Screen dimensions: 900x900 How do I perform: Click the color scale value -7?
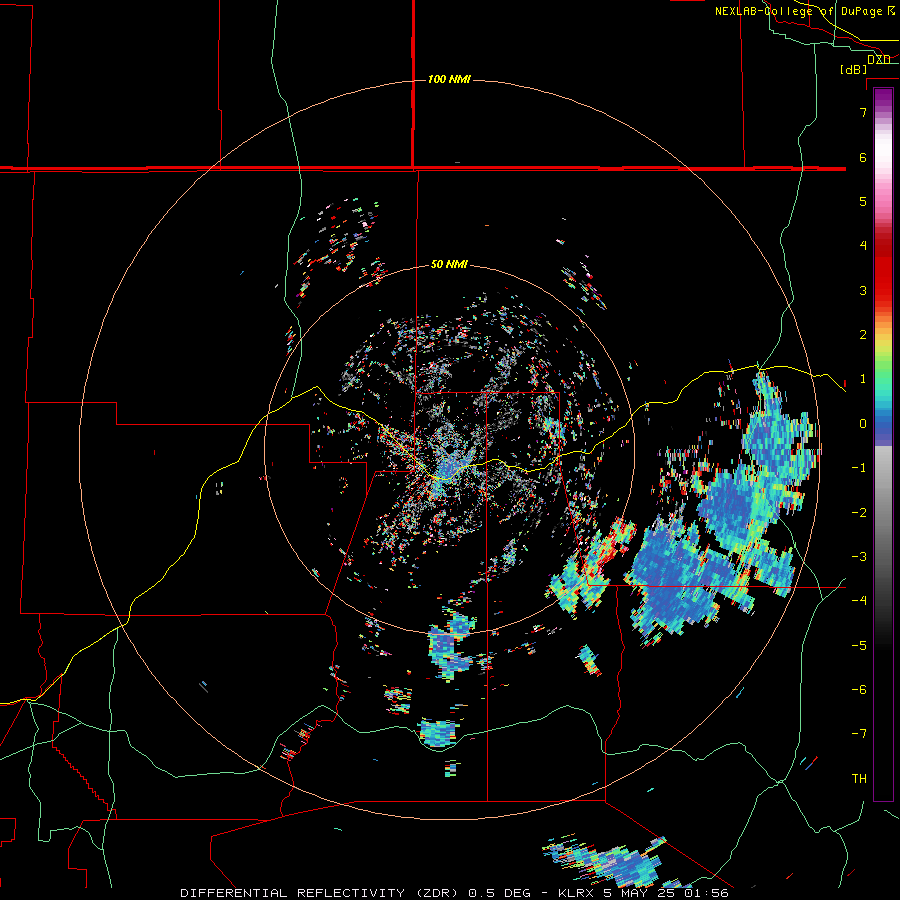pyautogui.click(x=859, y=734)
